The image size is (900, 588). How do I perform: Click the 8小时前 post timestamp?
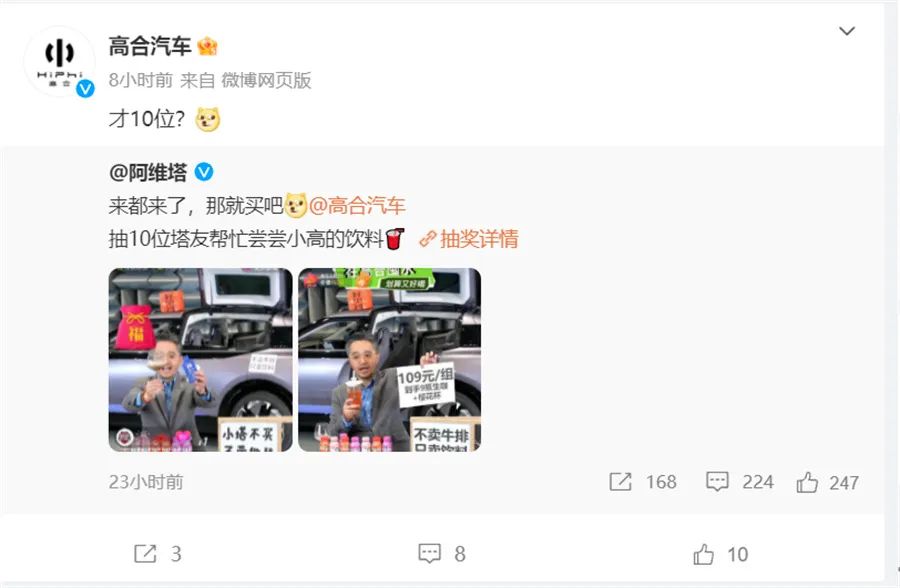click(141, 80)
